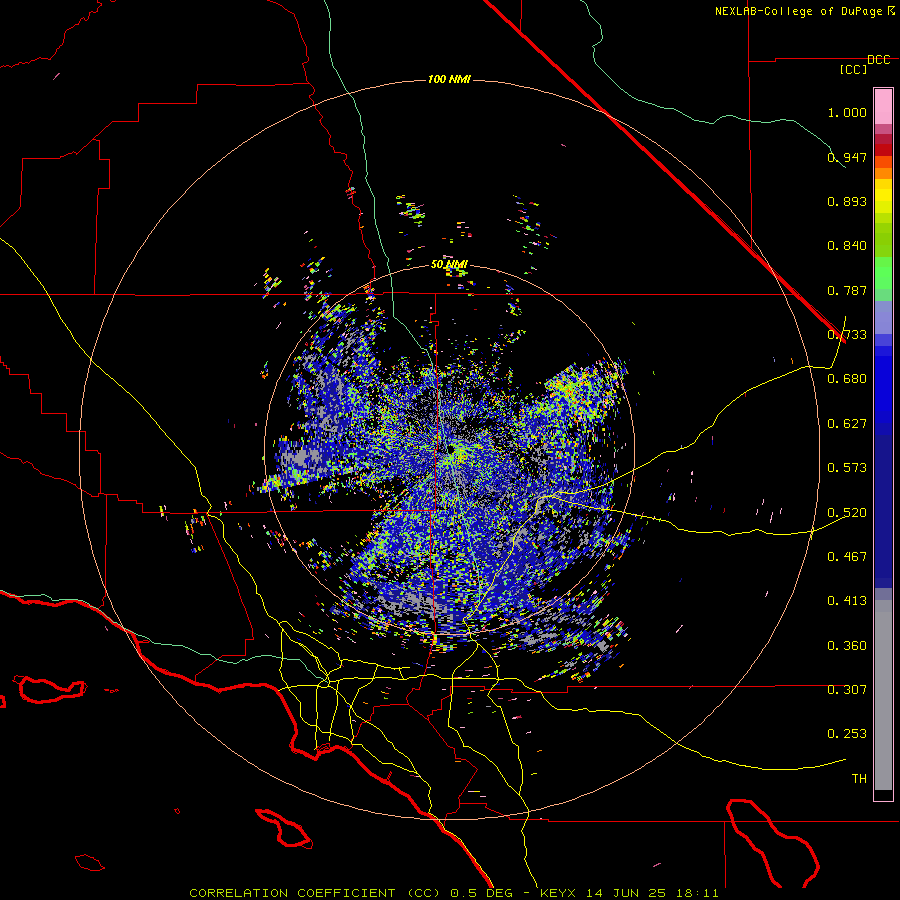Click the 0.573 scale value
Image resolution: width=900 pixels, height=900 pixels.
point(847,468)
